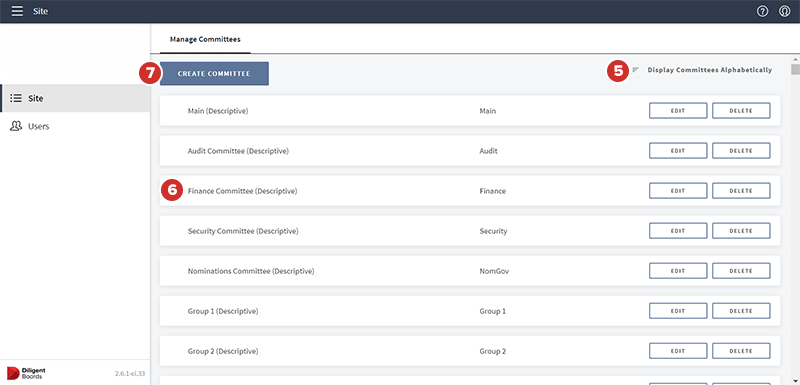Click the sort icon beside Display Committees Alphabetically

(635, 70)
